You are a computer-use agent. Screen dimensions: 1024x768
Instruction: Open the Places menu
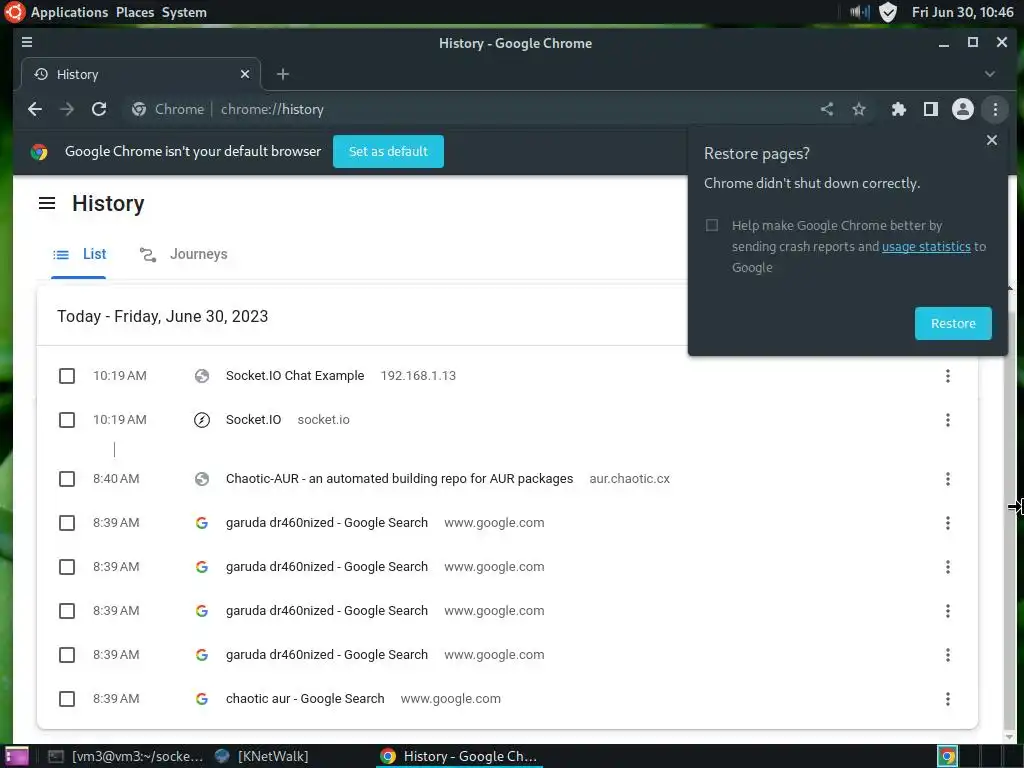click(135, 12)
